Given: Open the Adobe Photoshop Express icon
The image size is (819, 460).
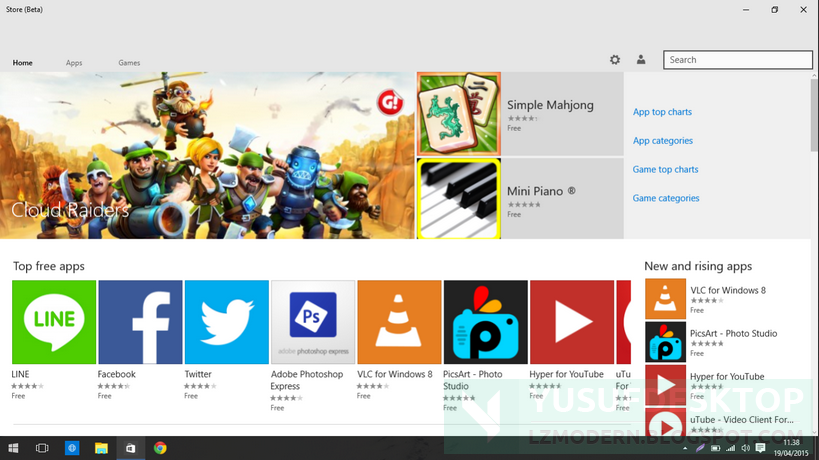Looking at the screenshot, I should [x=313, y=322].
